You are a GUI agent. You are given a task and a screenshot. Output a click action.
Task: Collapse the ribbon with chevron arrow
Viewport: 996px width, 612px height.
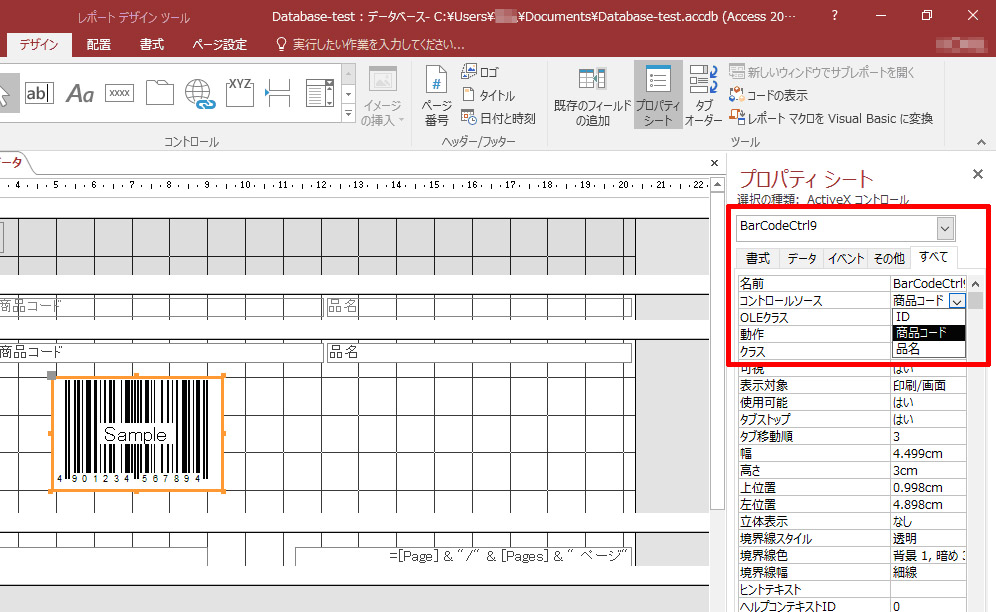point(981,142)
